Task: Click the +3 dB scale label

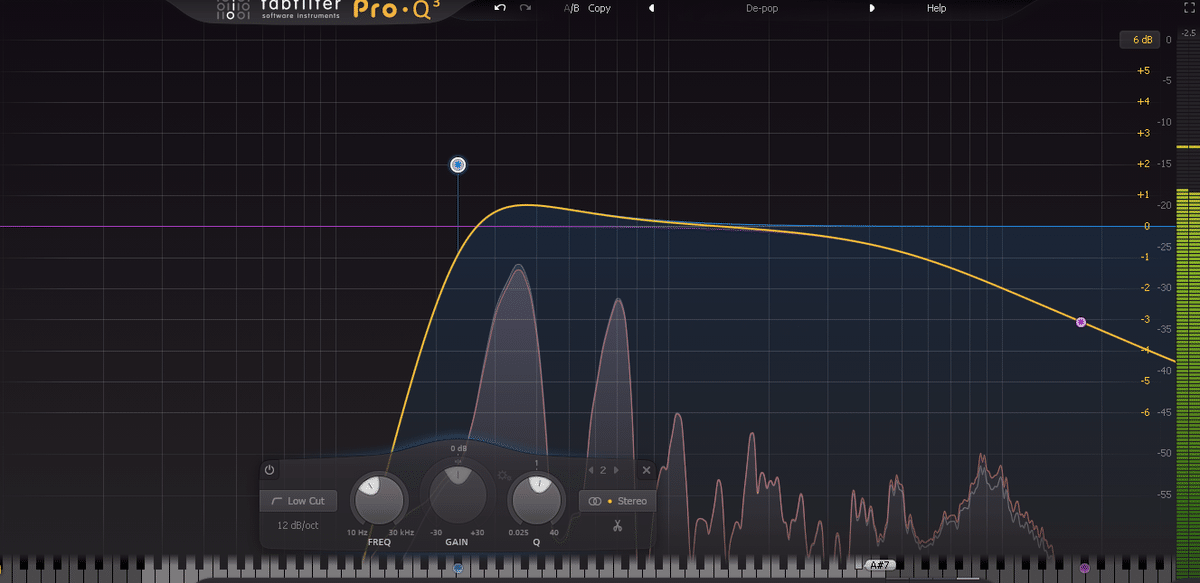Action: tap(1143, 133)
